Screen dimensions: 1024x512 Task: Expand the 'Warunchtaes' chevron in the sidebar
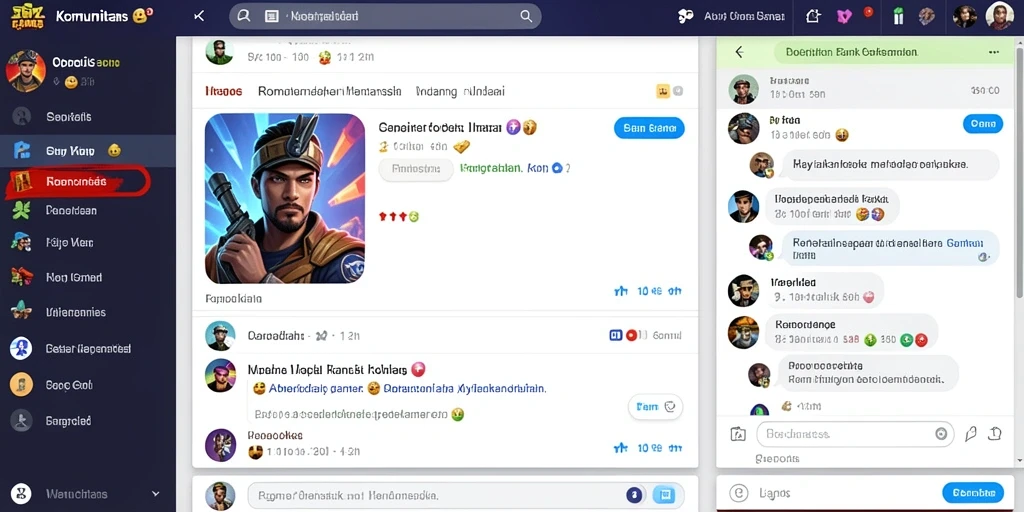tap(155, 494)
